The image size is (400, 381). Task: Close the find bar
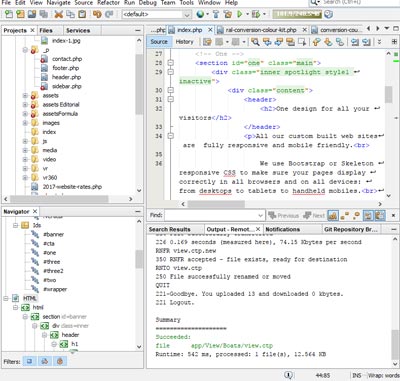393,215
